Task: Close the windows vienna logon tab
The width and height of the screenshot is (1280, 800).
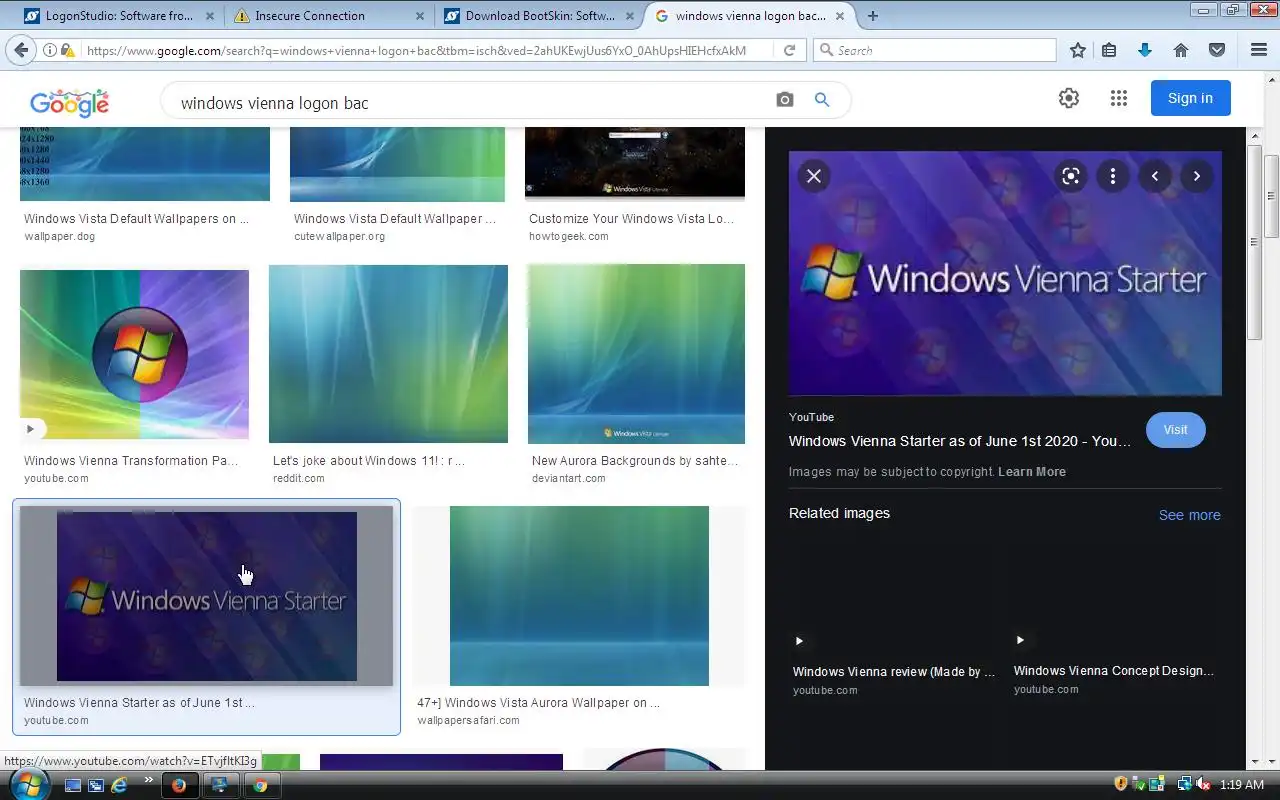Action: 840,16
